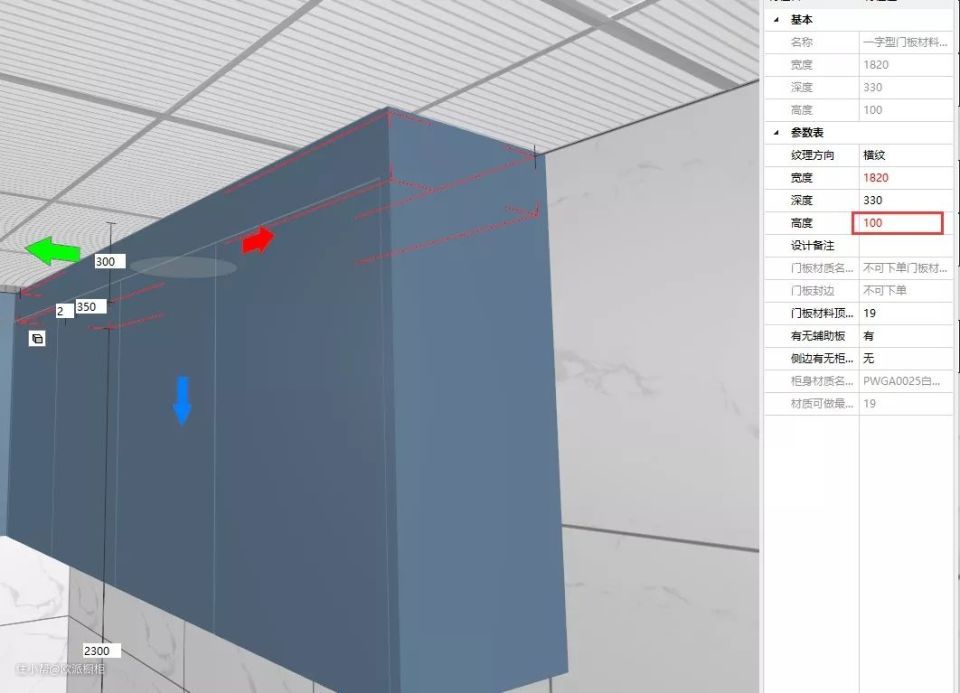Change the 有无辅助板 value 有

[x=905, y=336]
